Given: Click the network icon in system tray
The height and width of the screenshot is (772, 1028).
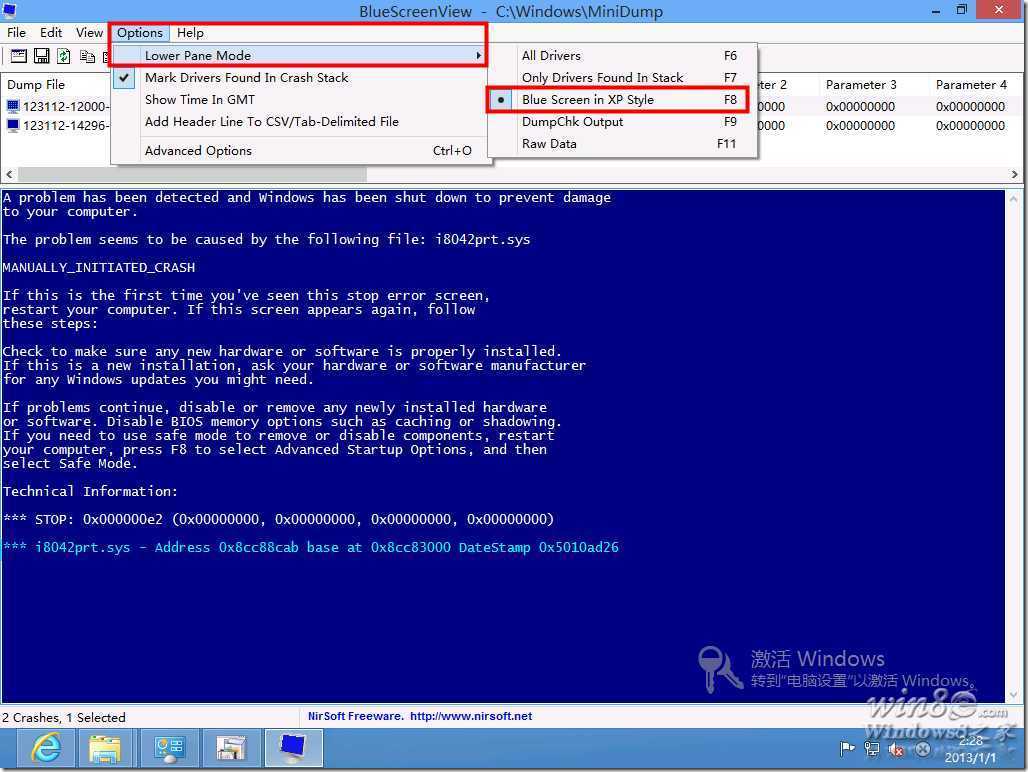Looking at the screenshot, I should pyautogui.click(x=872, y=748).
